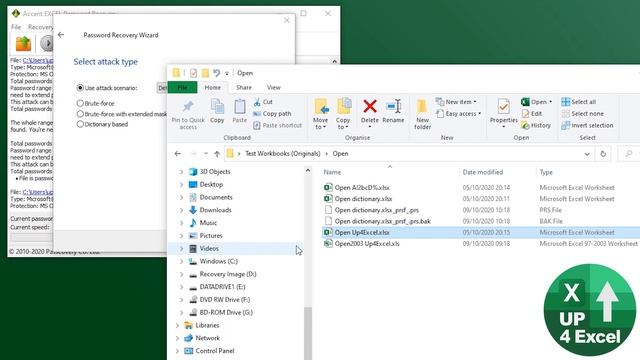Click Edit in the Open group
The height and width of the screenshot is (360, 640).
click(532, 113)
